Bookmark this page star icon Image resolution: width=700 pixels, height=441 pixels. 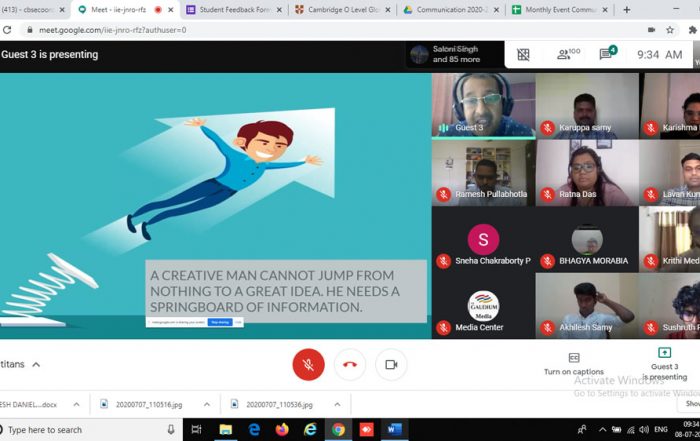coord(670,30)
